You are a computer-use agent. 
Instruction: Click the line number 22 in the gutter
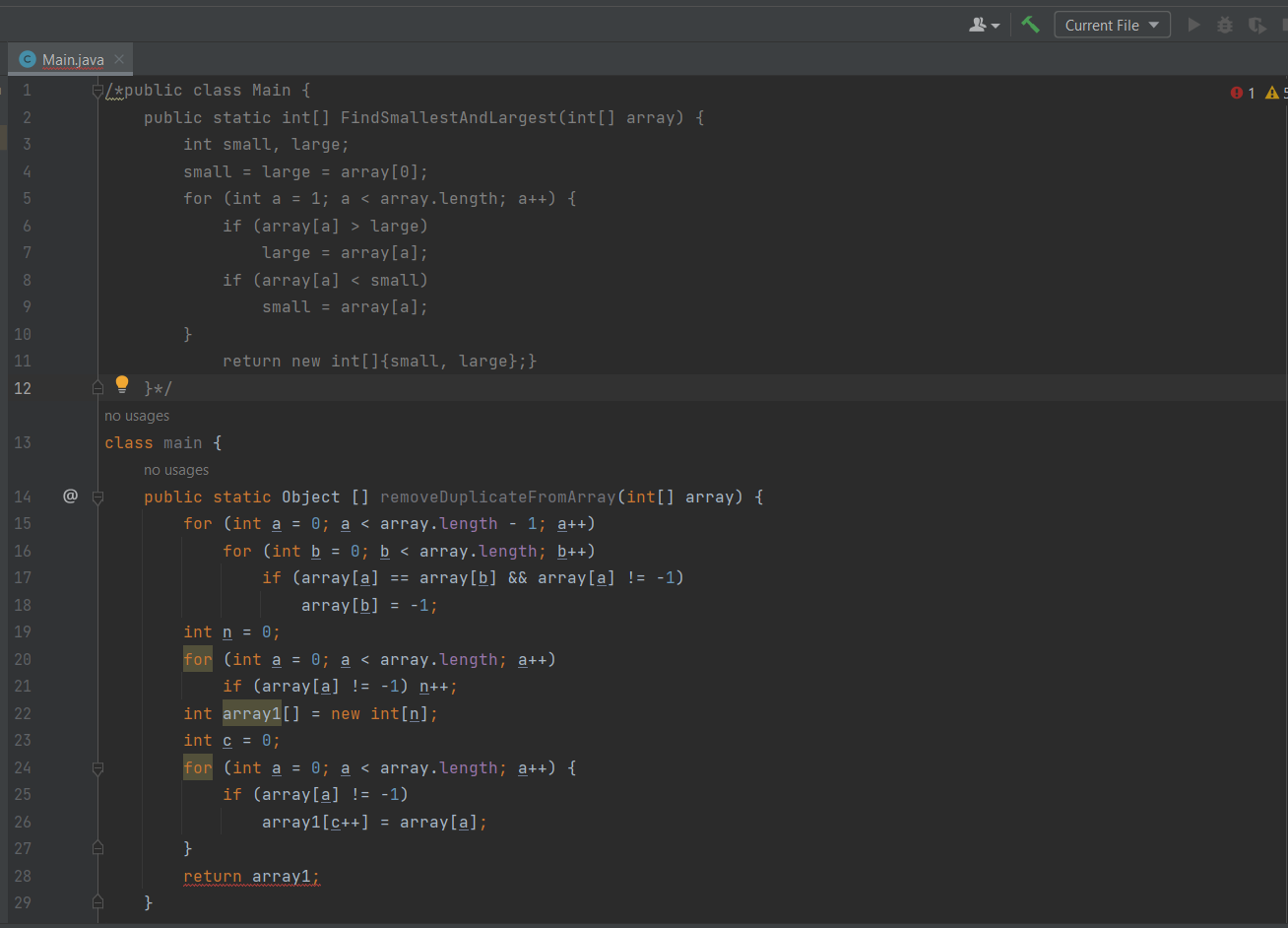point(23,714)
